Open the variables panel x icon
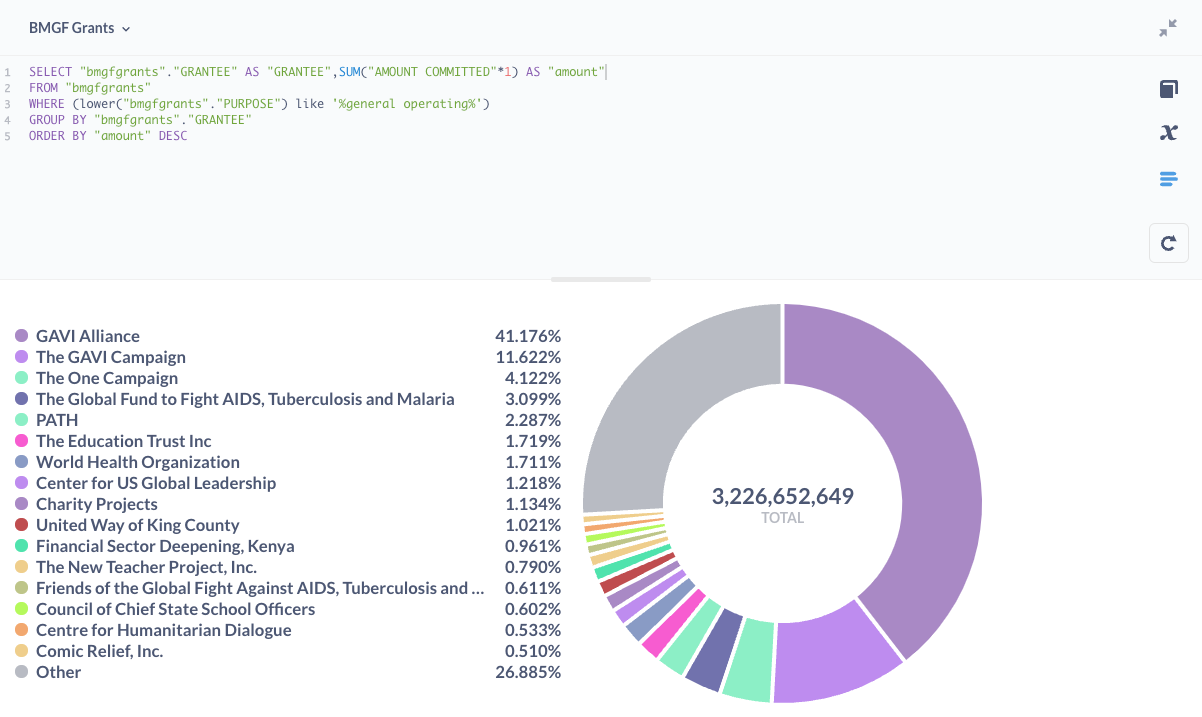Screen dimensions: 1202x717 tap(1168, 132)
